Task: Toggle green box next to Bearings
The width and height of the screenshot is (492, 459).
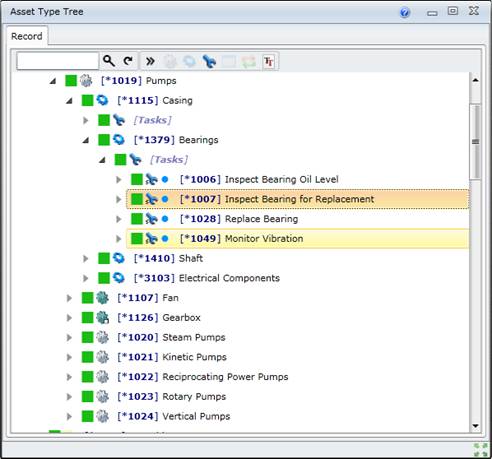Action: [x=104, y=140]
